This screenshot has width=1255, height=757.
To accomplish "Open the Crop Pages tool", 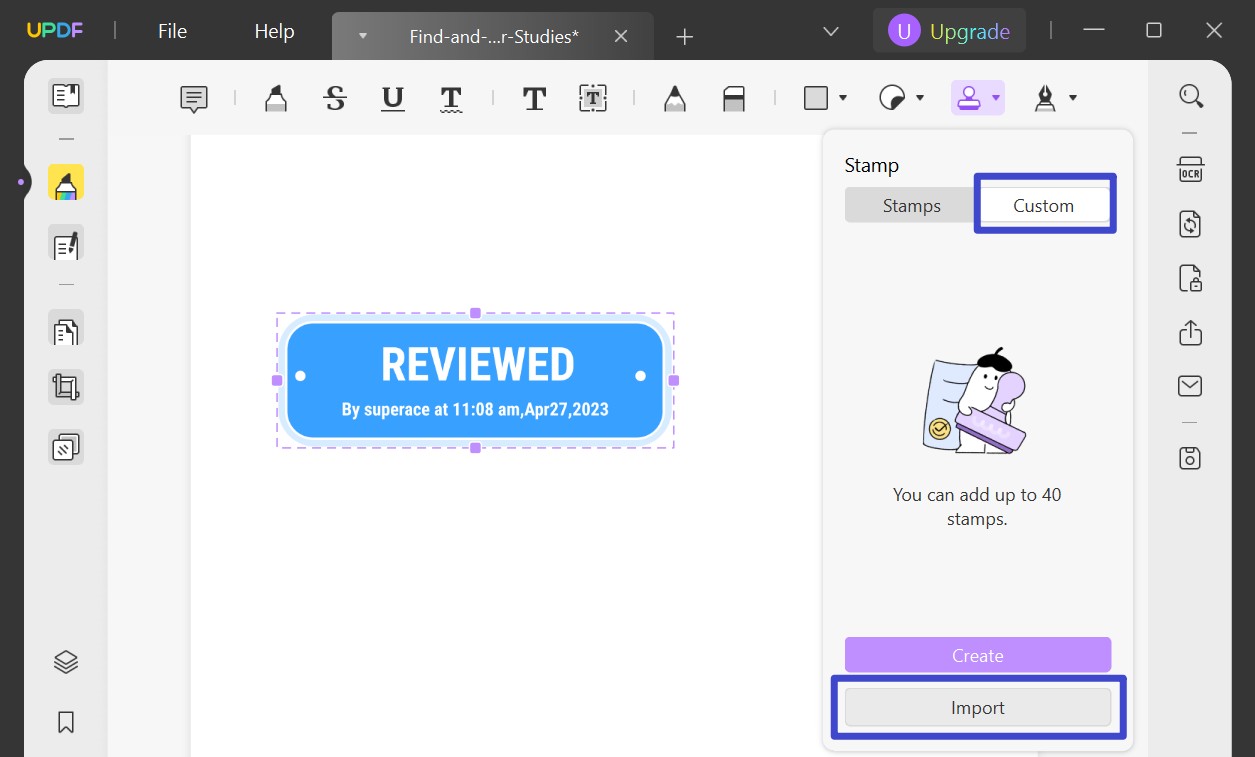I will pyautogui.click(x=65, y=387).
